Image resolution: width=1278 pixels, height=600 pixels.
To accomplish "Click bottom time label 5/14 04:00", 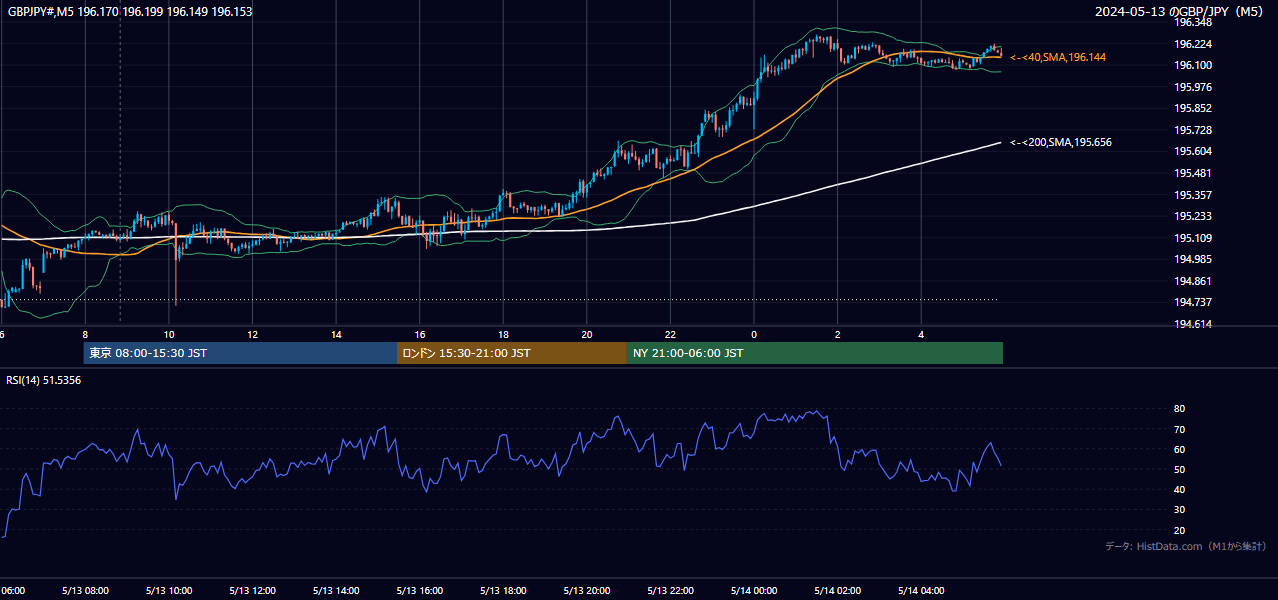I will click(921, 590).
